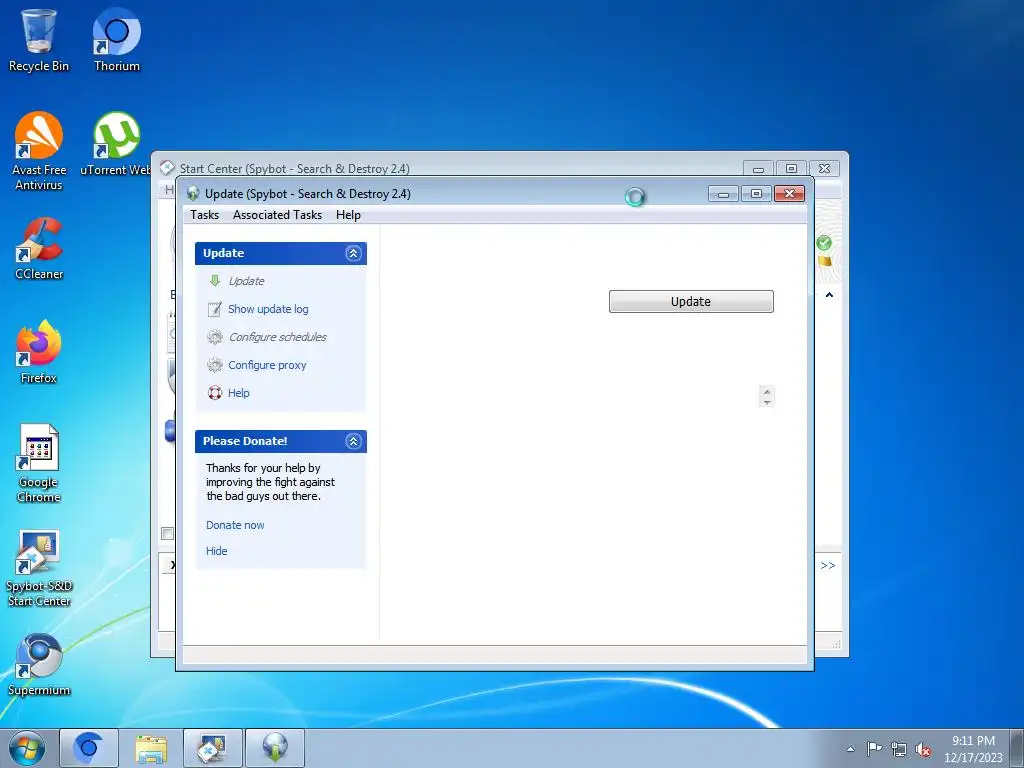Image resolution: width=1024 pixels, height=768 pixels.
Task: Switch to Spybot Start Center taskbar button
Action: point(213,748)
